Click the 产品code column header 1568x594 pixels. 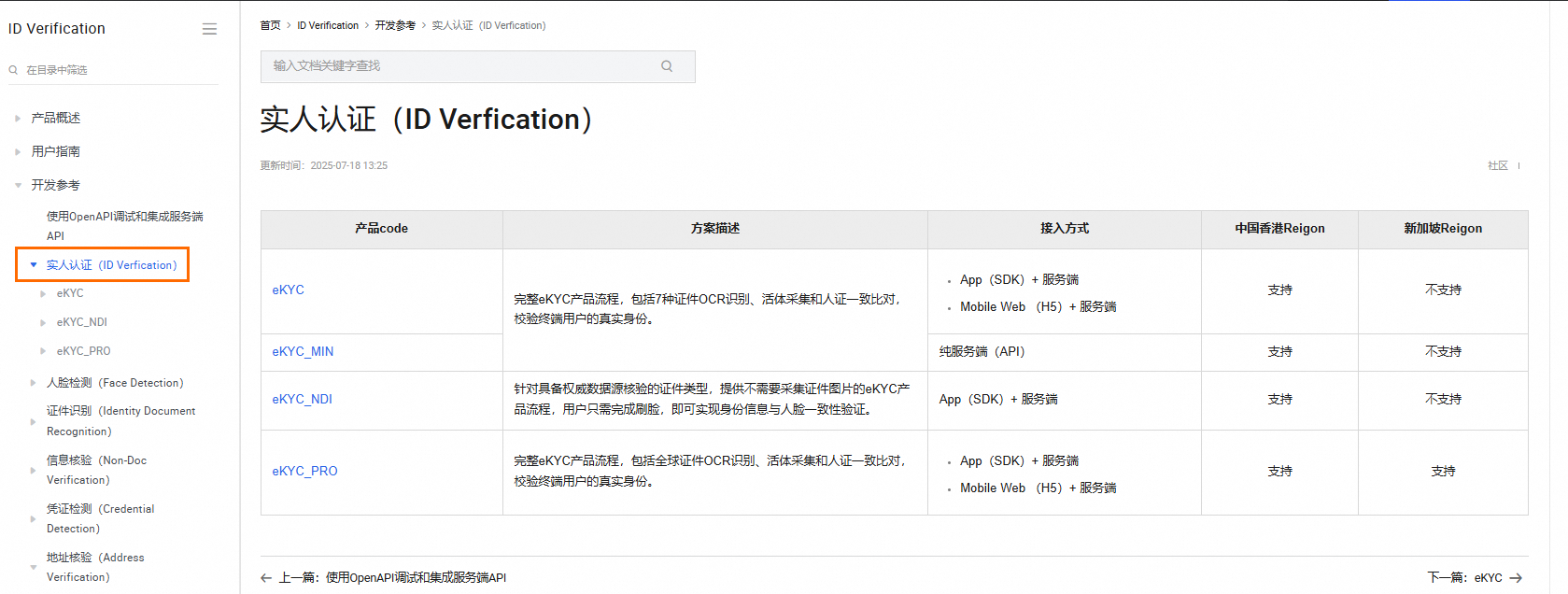381,229
